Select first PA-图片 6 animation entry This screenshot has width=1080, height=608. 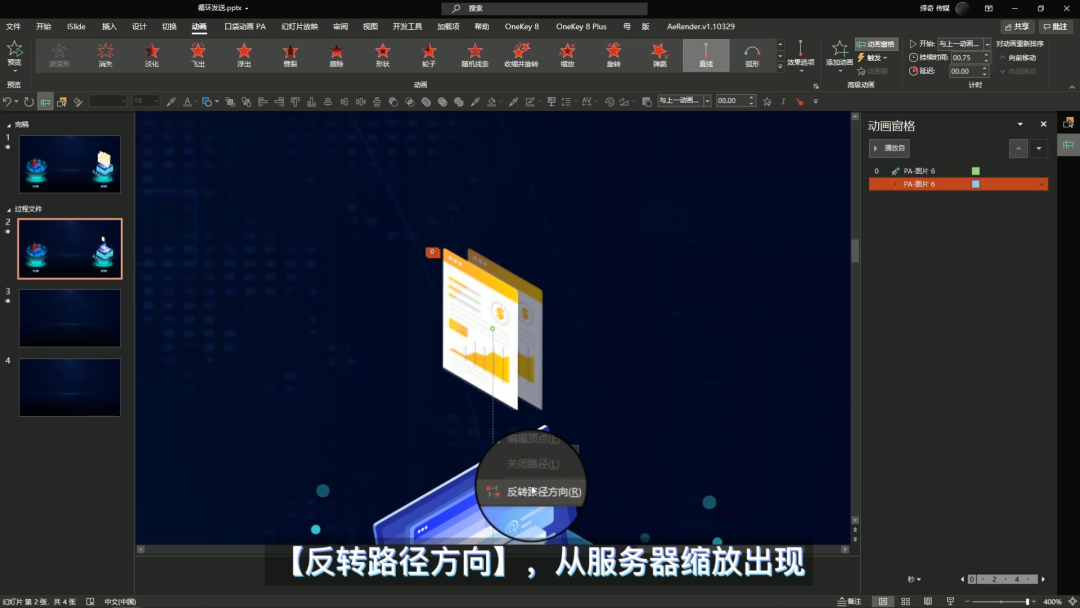tap(958, 171)
